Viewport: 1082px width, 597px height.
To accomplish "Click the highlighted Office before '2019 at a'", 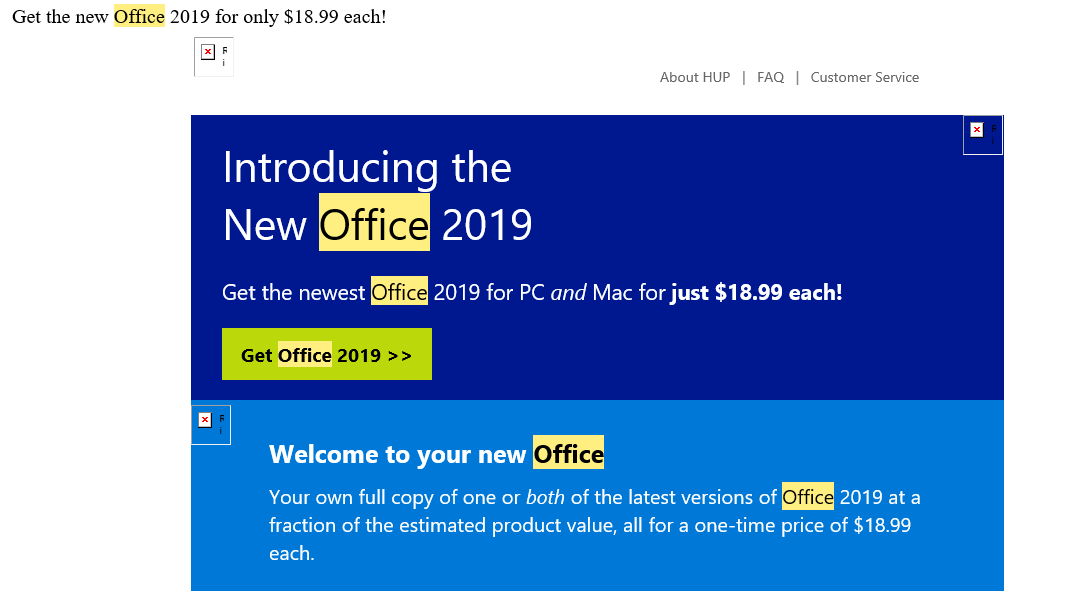I will click(807, 497).
